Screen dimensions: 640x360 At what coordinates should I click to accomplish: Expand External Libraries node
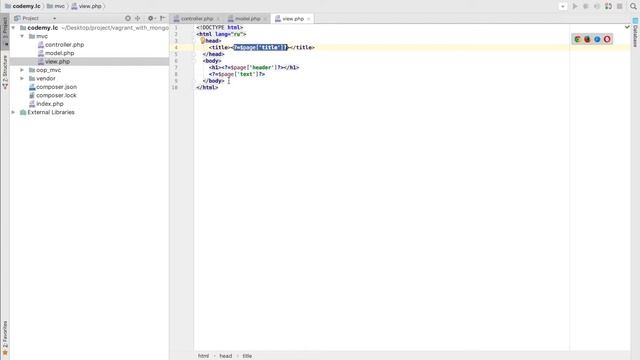pos(13,112)
